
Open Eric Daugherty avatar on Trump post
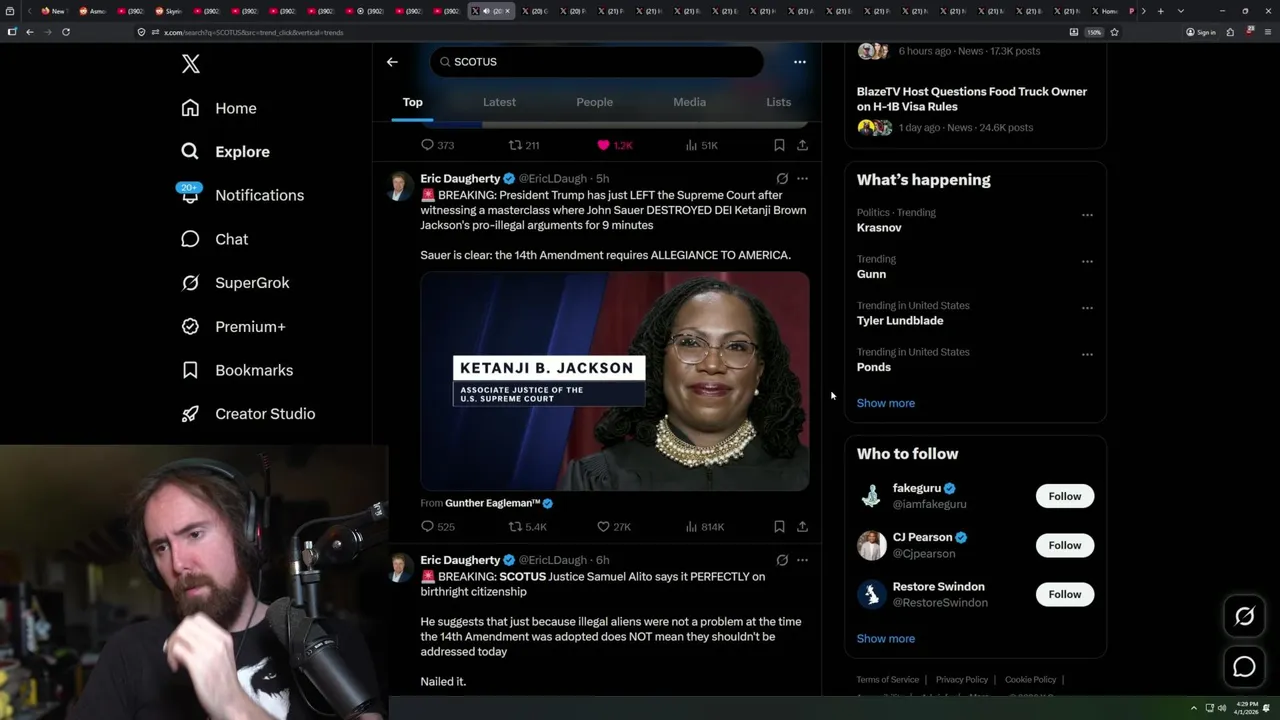coord(399,186)
